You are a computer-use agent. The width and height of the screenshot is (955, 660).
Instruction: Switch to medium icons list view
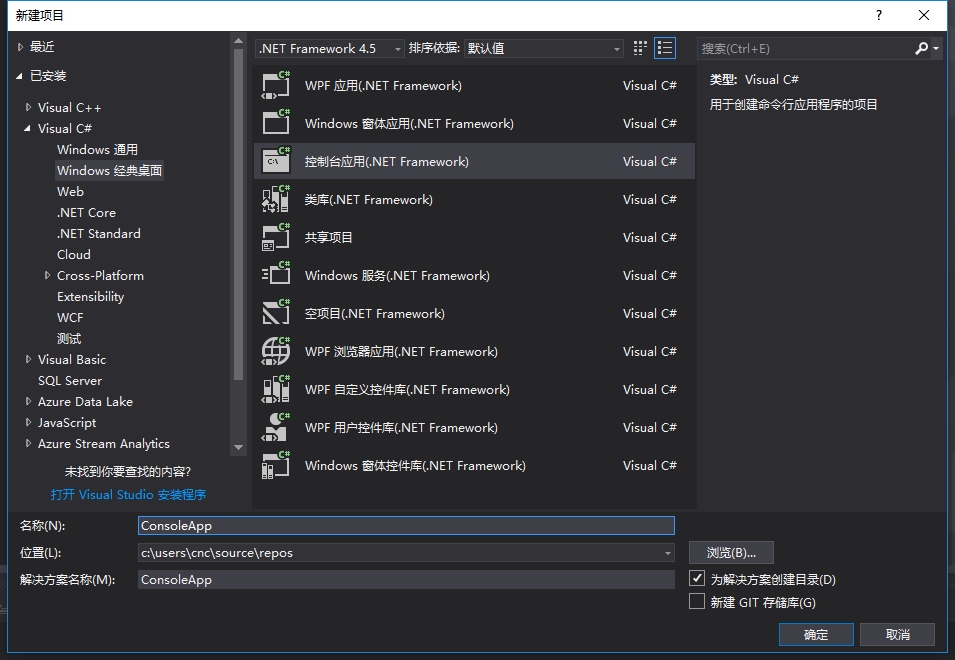(x=664, y=48)
